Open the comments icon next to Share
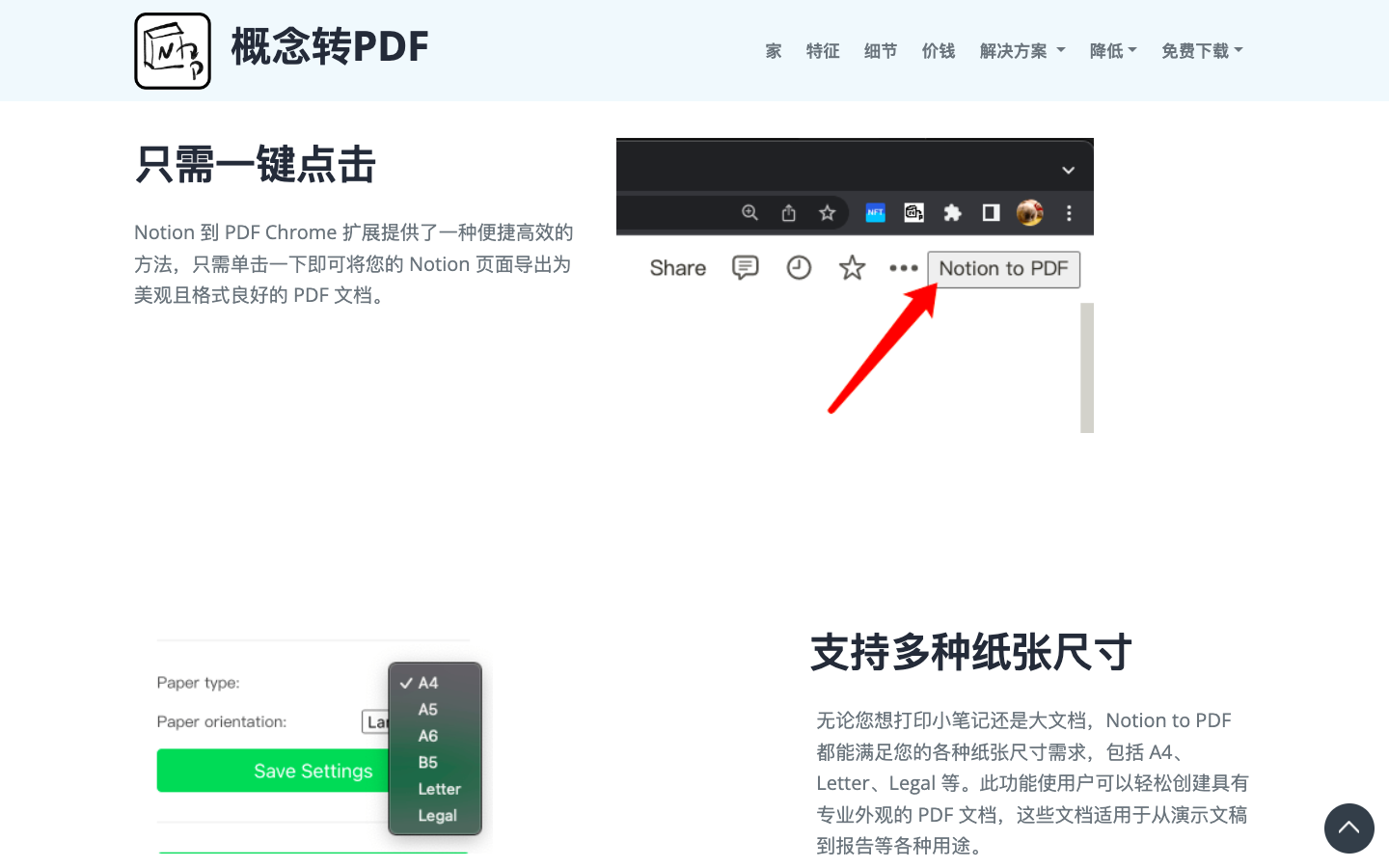This screenshot has height=868, width=1389. (x=744, y=268)
